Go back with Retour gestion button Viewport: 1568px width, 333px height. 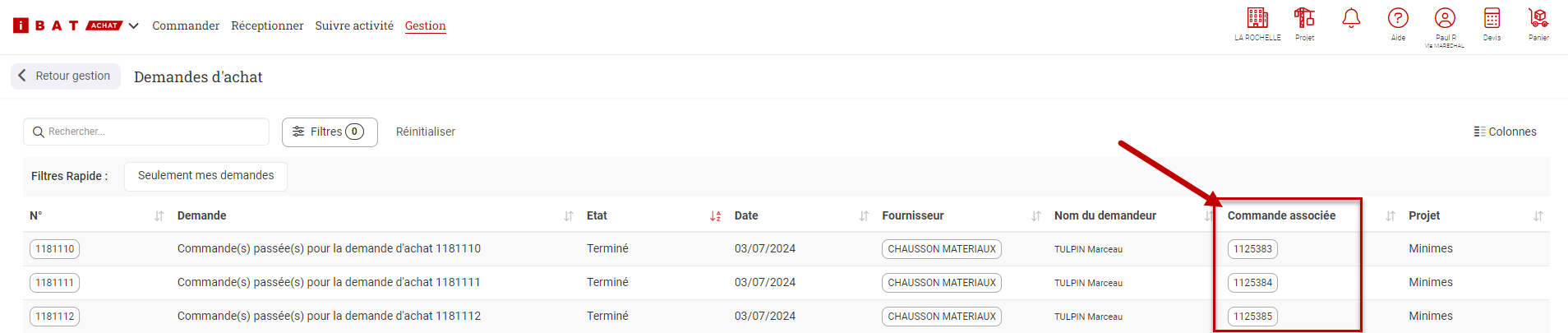point(66,76)
